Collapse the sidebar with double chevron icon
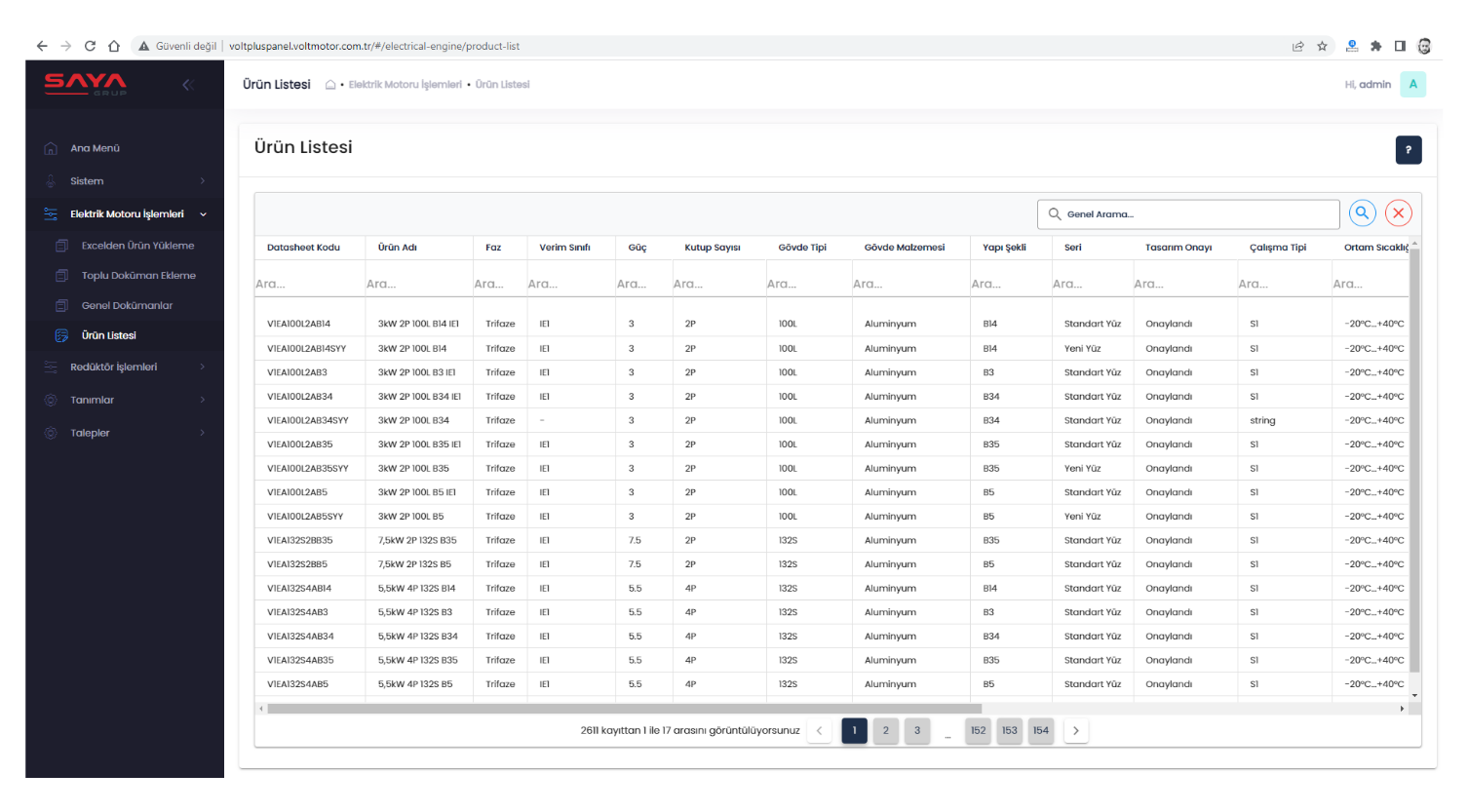 tap(188, 85)
